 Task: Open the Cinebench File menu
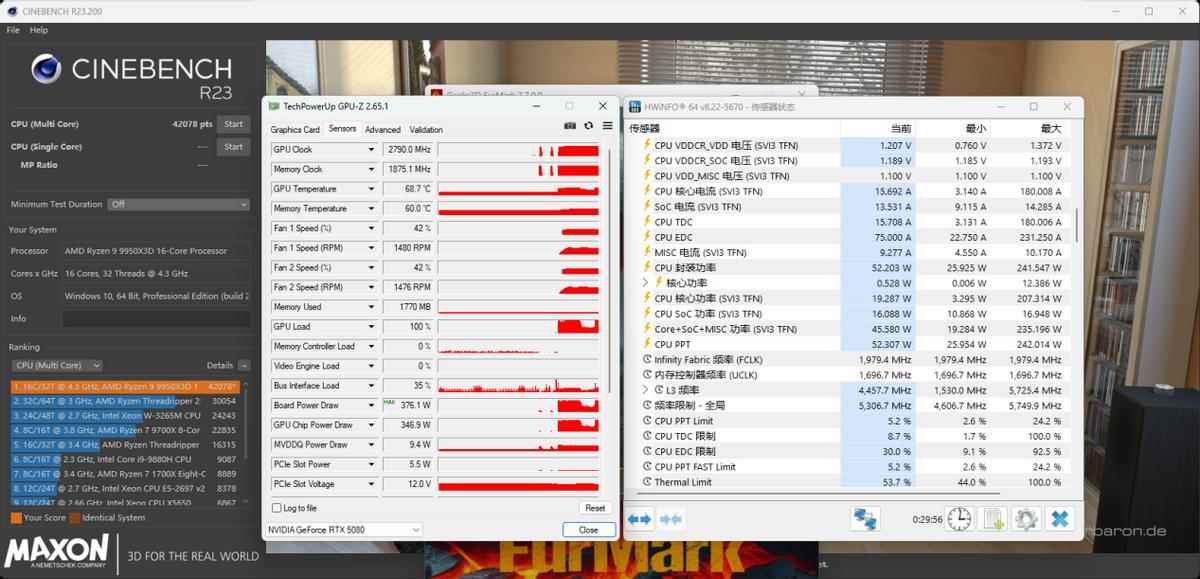click(13, 30)
